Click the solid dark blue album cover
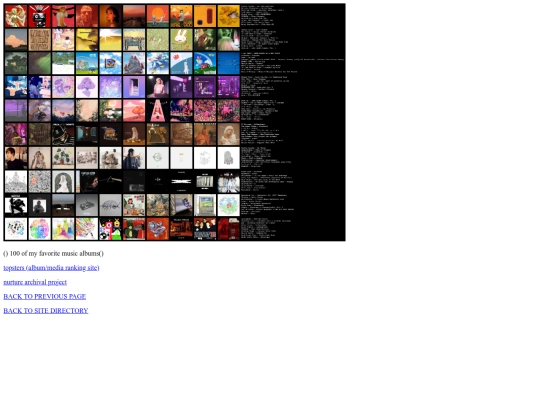540x405 pixels. [229, 63]
